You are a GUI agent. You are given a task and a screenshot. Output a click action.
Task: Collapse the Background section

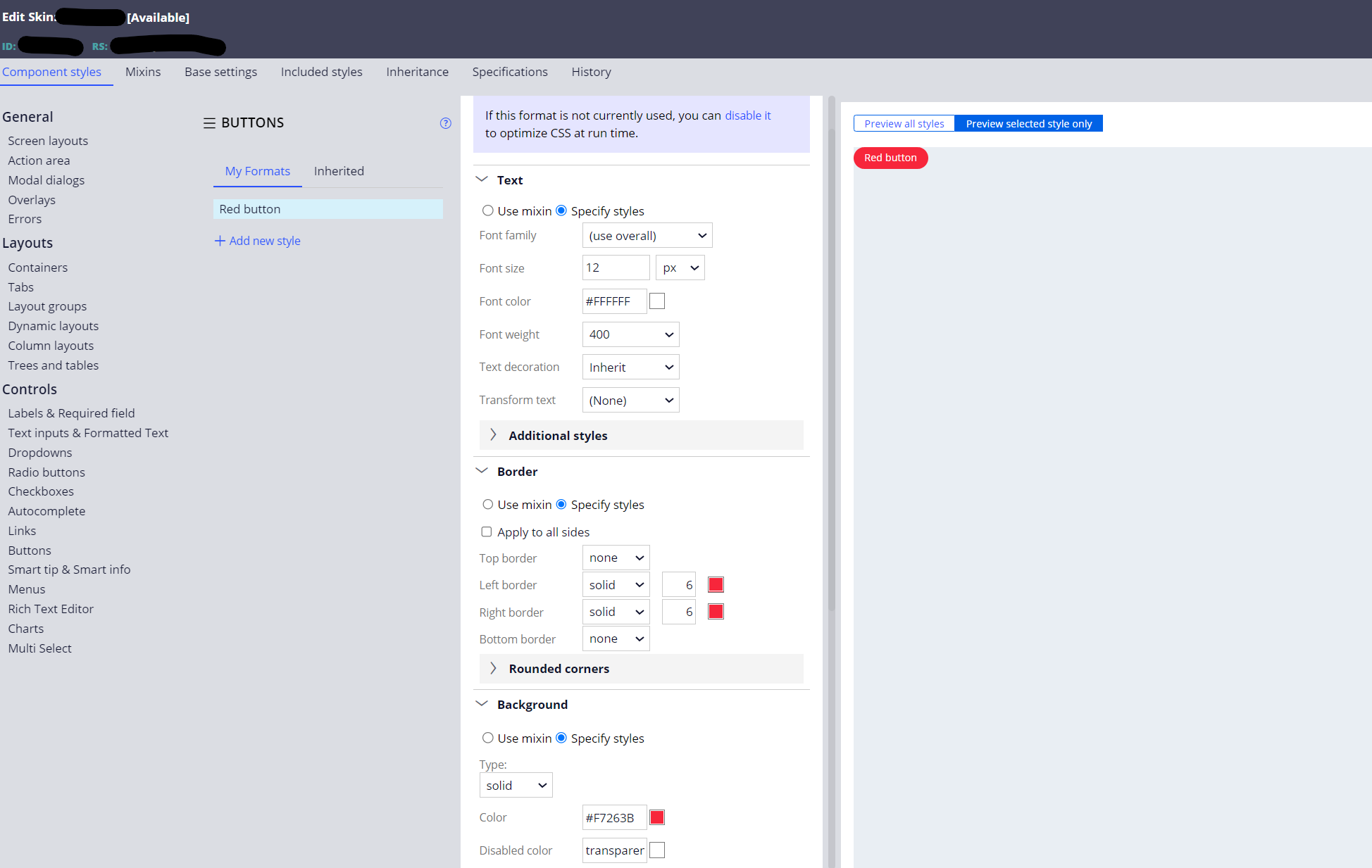click(482, 704)
